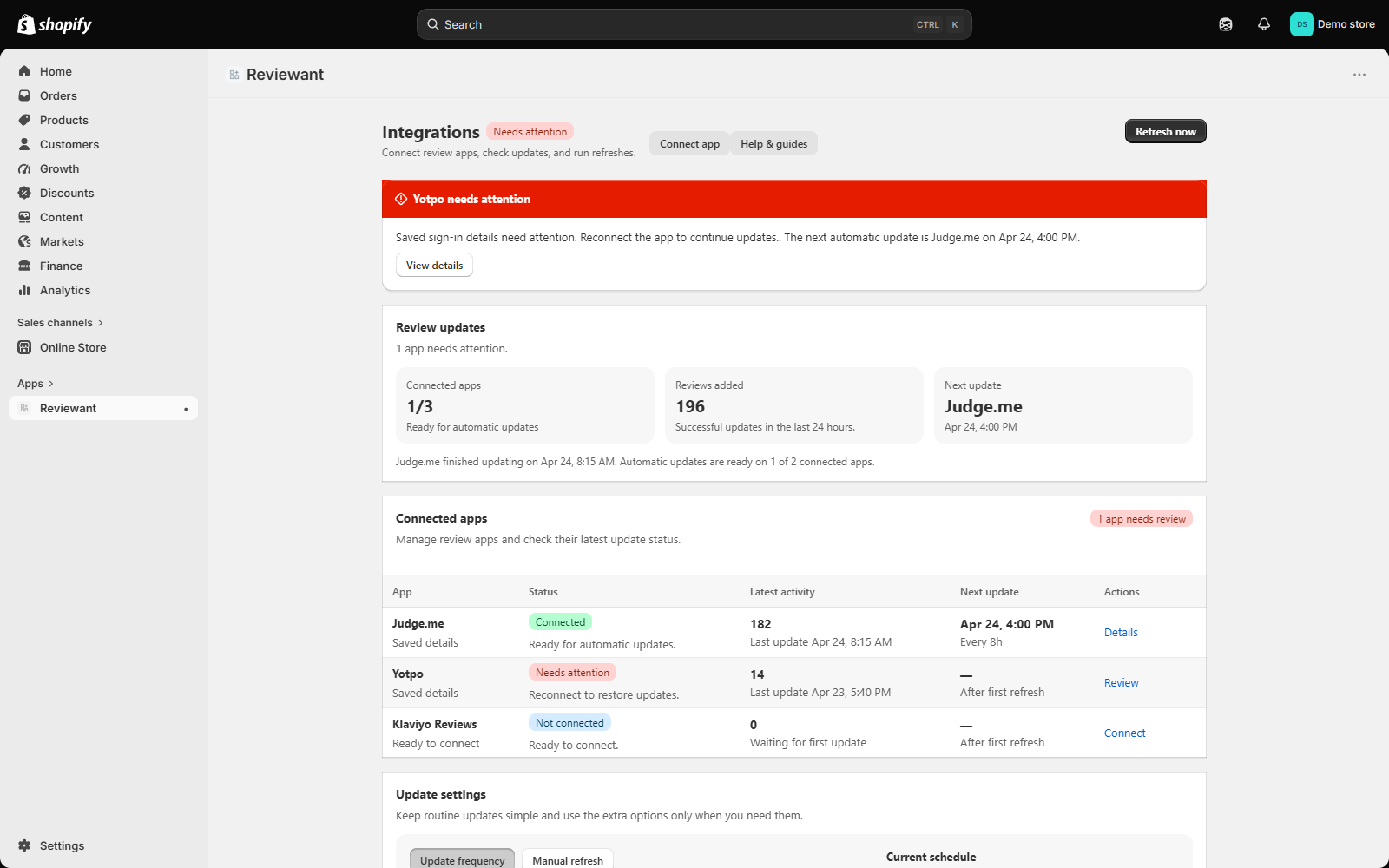Viewport: 1389px width, 868px height.
Task: Open Discounts from the sidebar
Action: pos(103,193)
